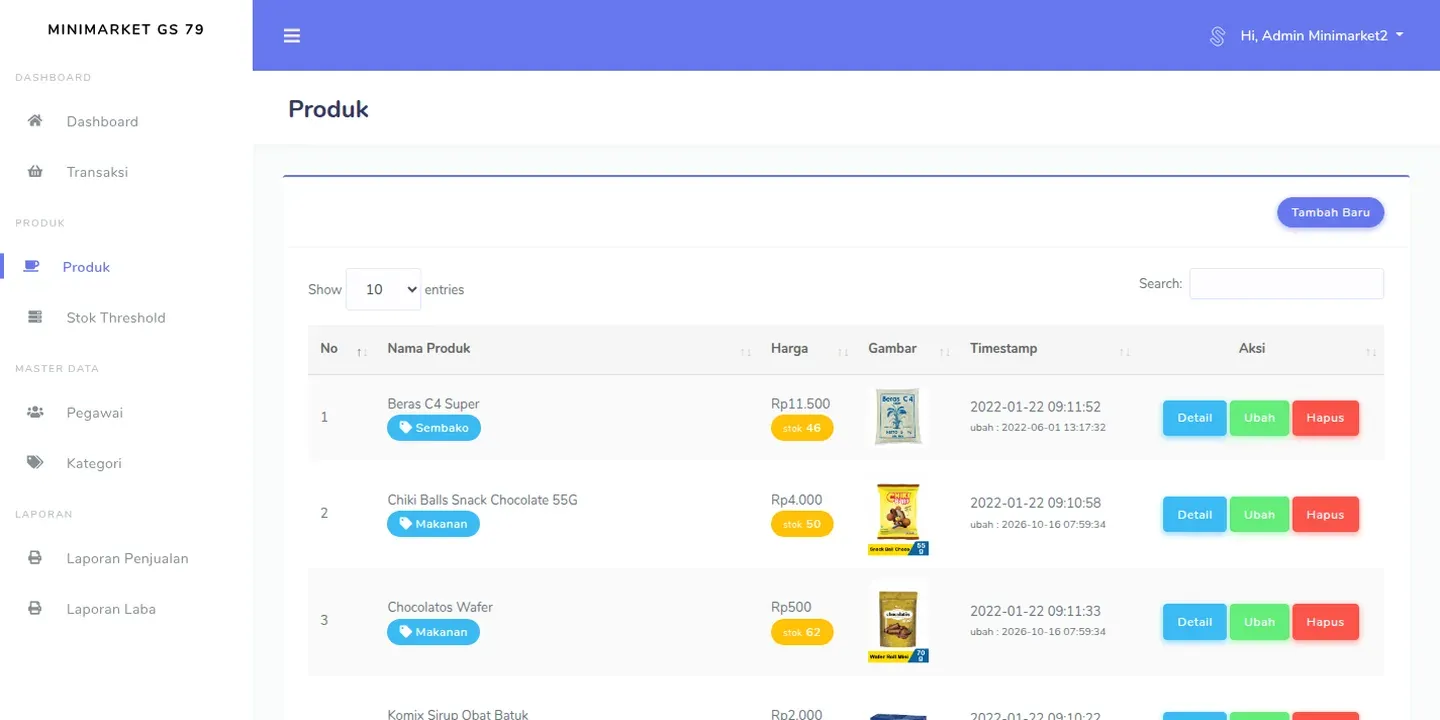Click the Search input field

[x=1286, y=283]
